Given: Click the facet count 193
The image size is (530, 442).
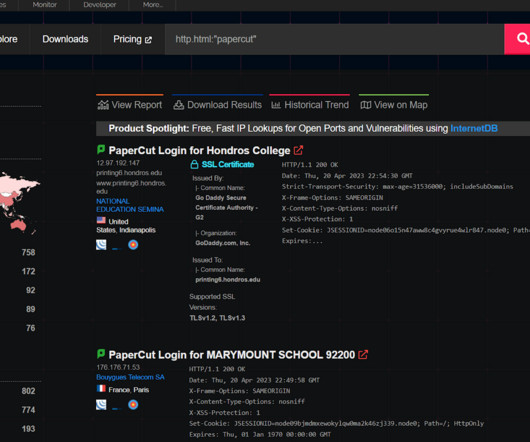Looking at the screenshot, I should 28,429.
